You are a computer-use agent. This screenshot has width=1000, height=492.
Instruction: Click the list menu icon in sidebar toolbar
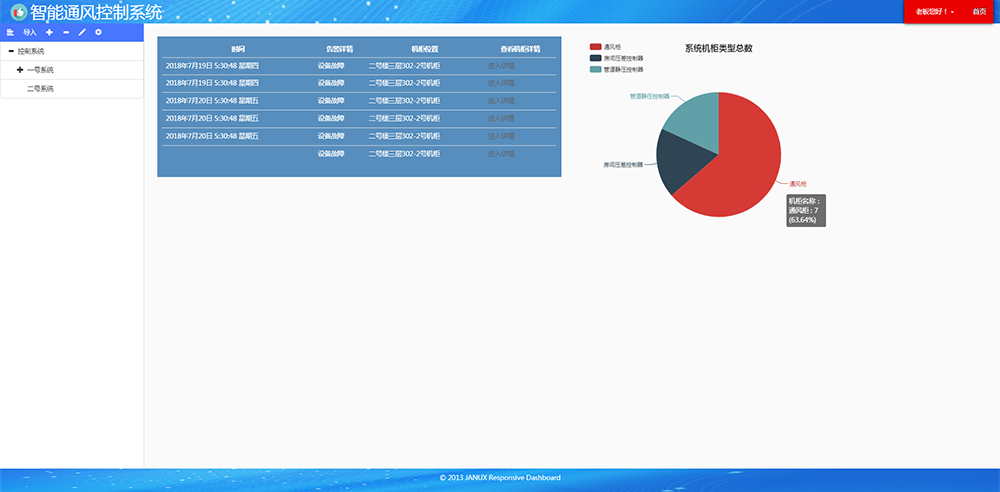tap(10, 33)
